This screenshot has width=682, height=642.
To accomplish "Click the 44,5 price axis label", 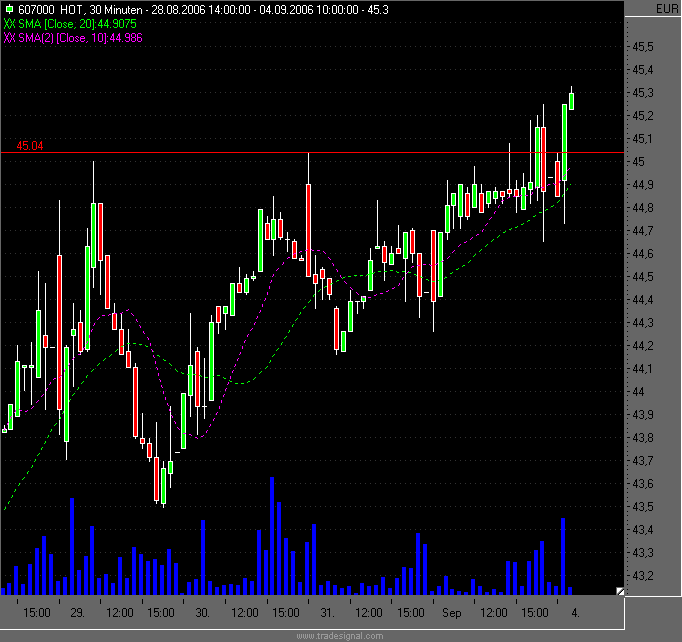I will pos(642,277).
